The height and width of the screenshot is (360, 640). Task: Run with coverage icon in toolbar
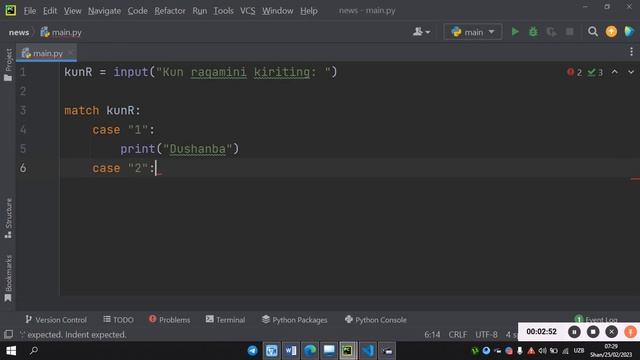pyautogui.click(x=551, y=32)
